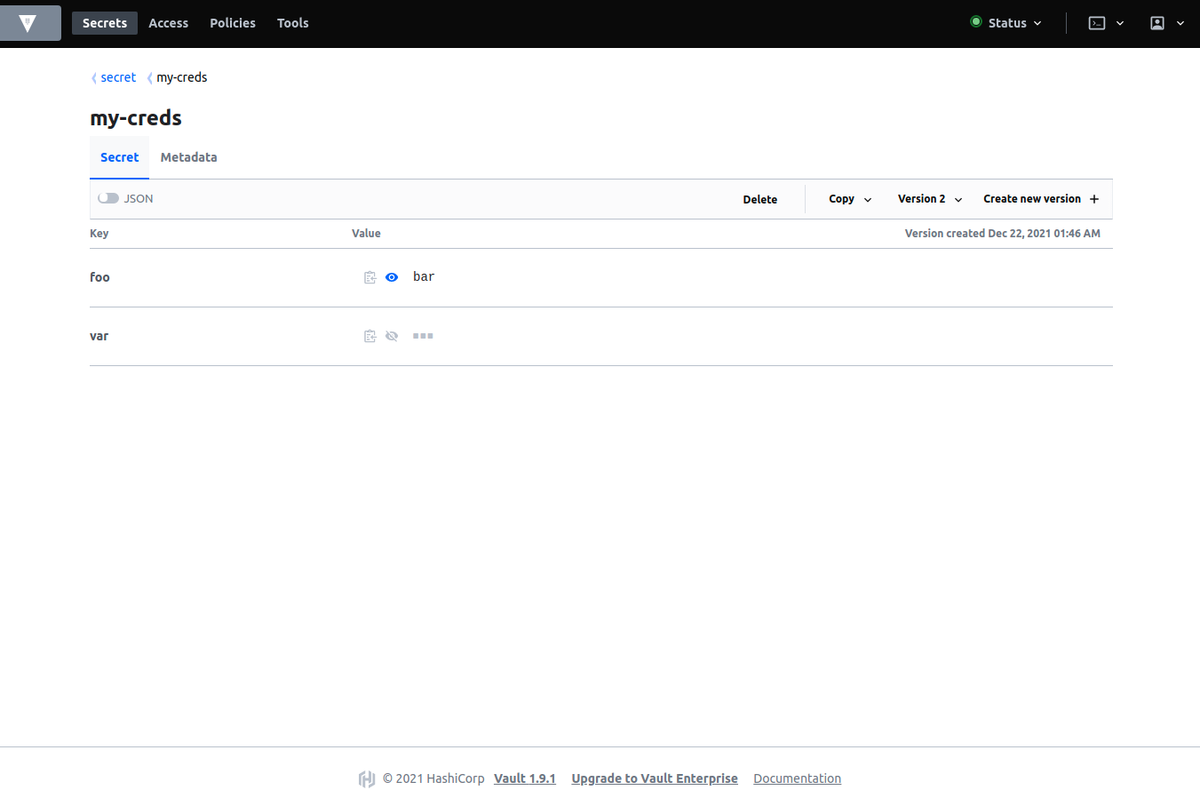
Task: Open the Vault 1.9.1 version link
Action: (525, 778)
